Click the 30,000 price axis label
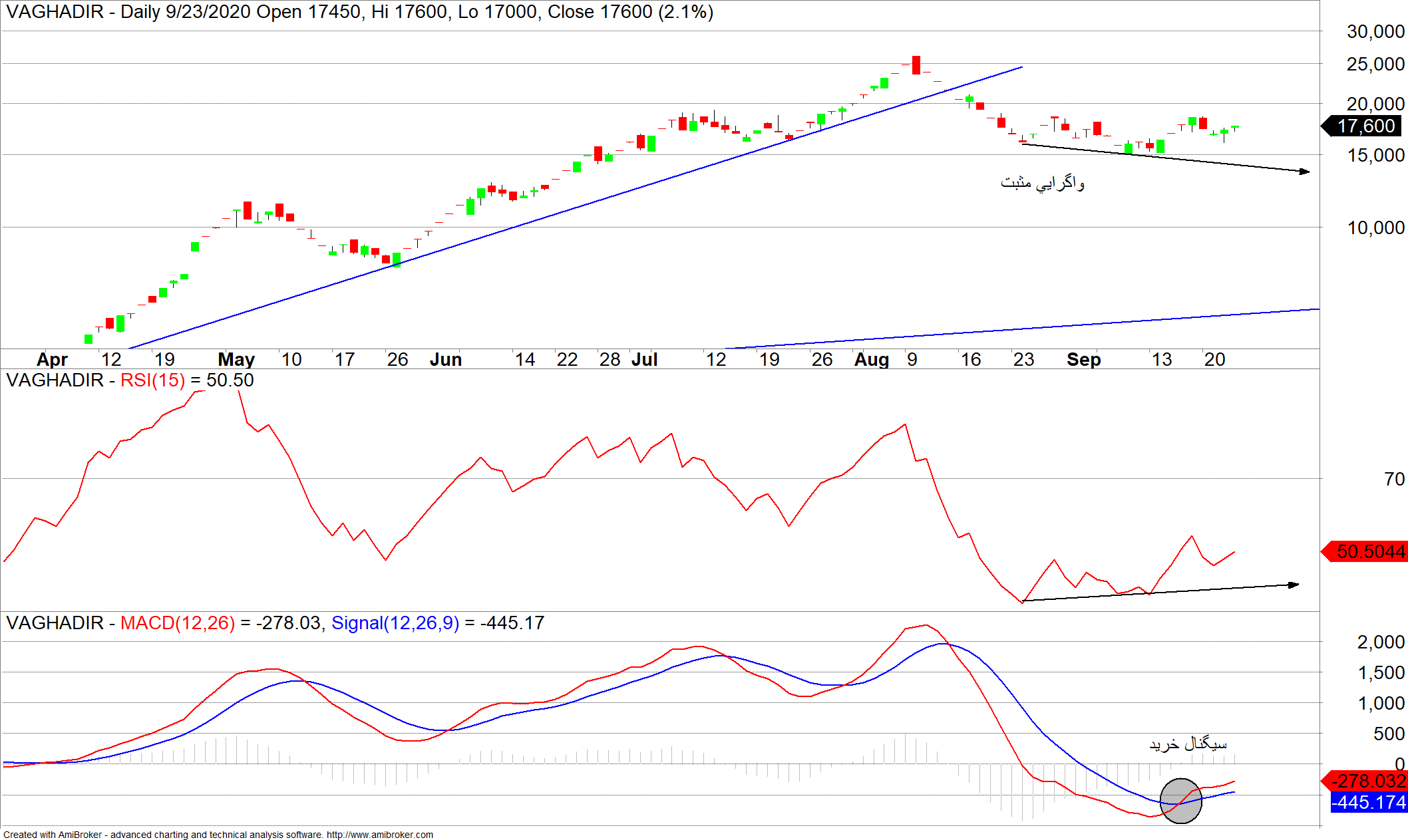1408x840 pixels. click(1375, 31)
